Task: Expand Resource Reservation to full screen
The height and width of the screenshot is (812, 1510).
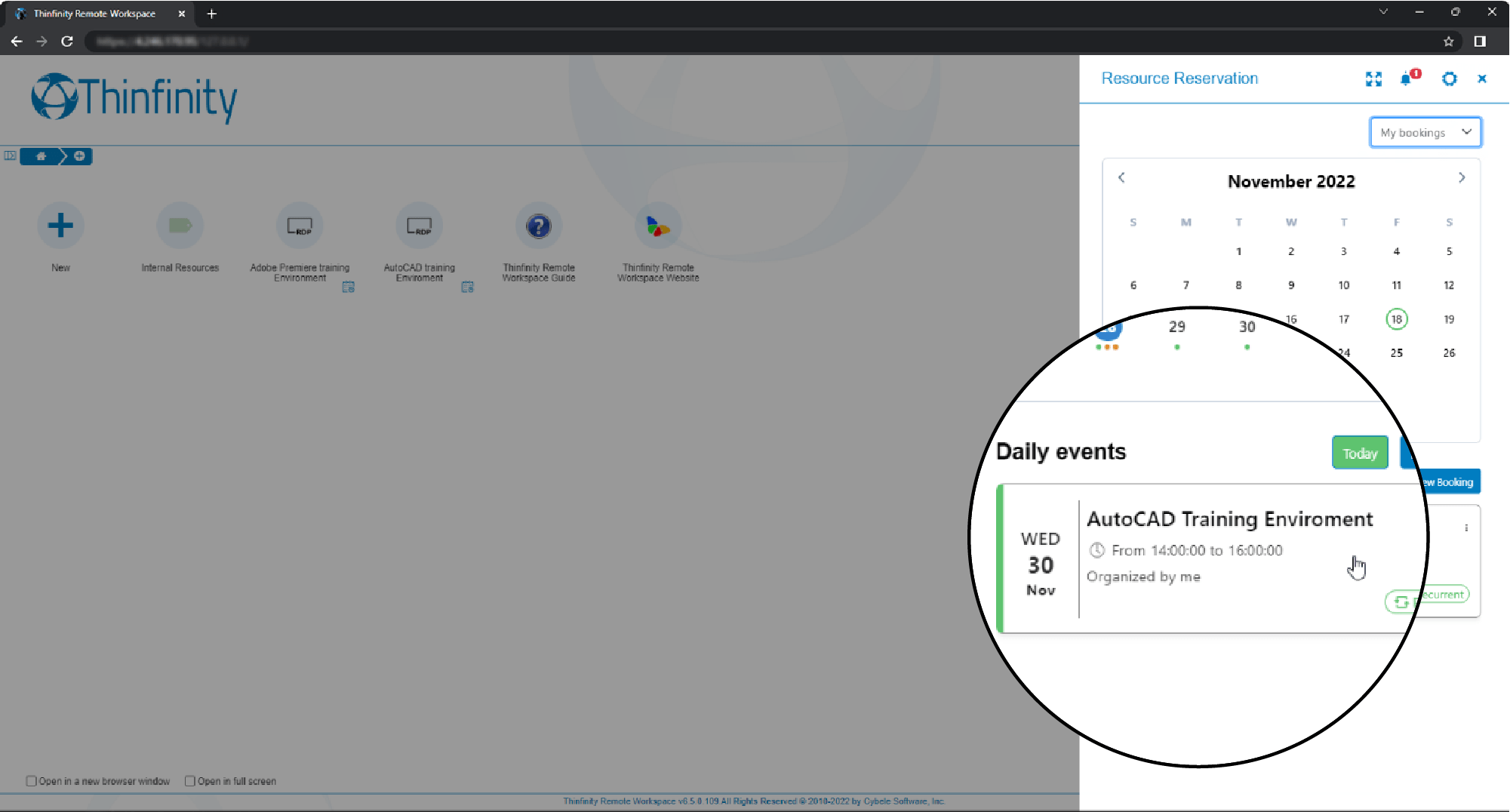Action: pos(1374,79)
